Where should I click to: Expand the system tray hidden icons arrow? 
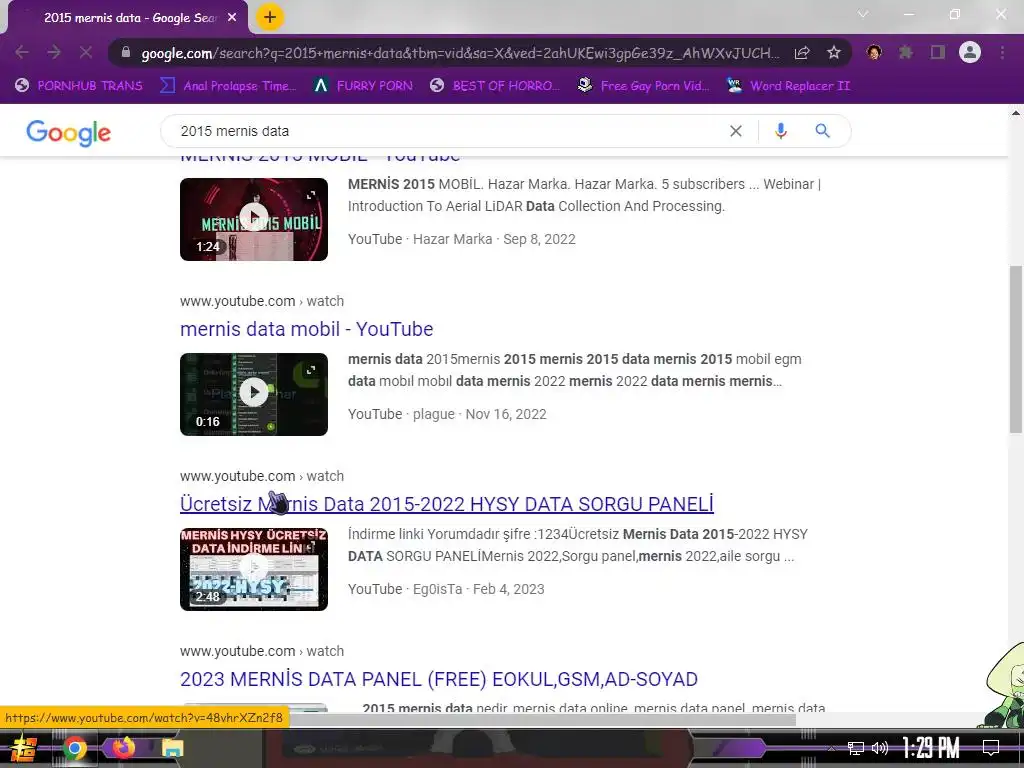coord(831,748)
